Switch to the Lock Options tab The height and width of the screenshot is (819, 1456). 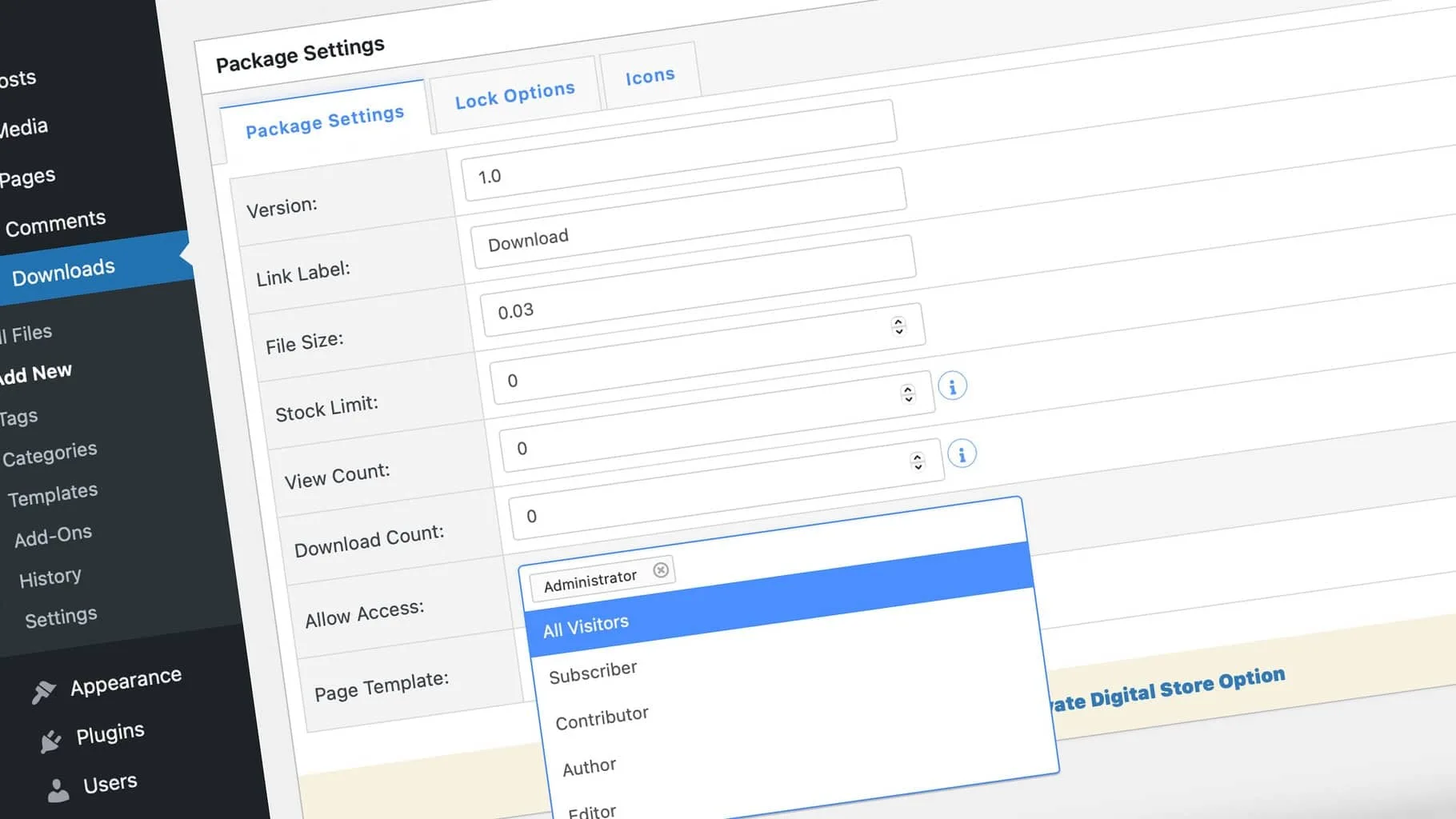pyautogui.click(x=514, y=95)
